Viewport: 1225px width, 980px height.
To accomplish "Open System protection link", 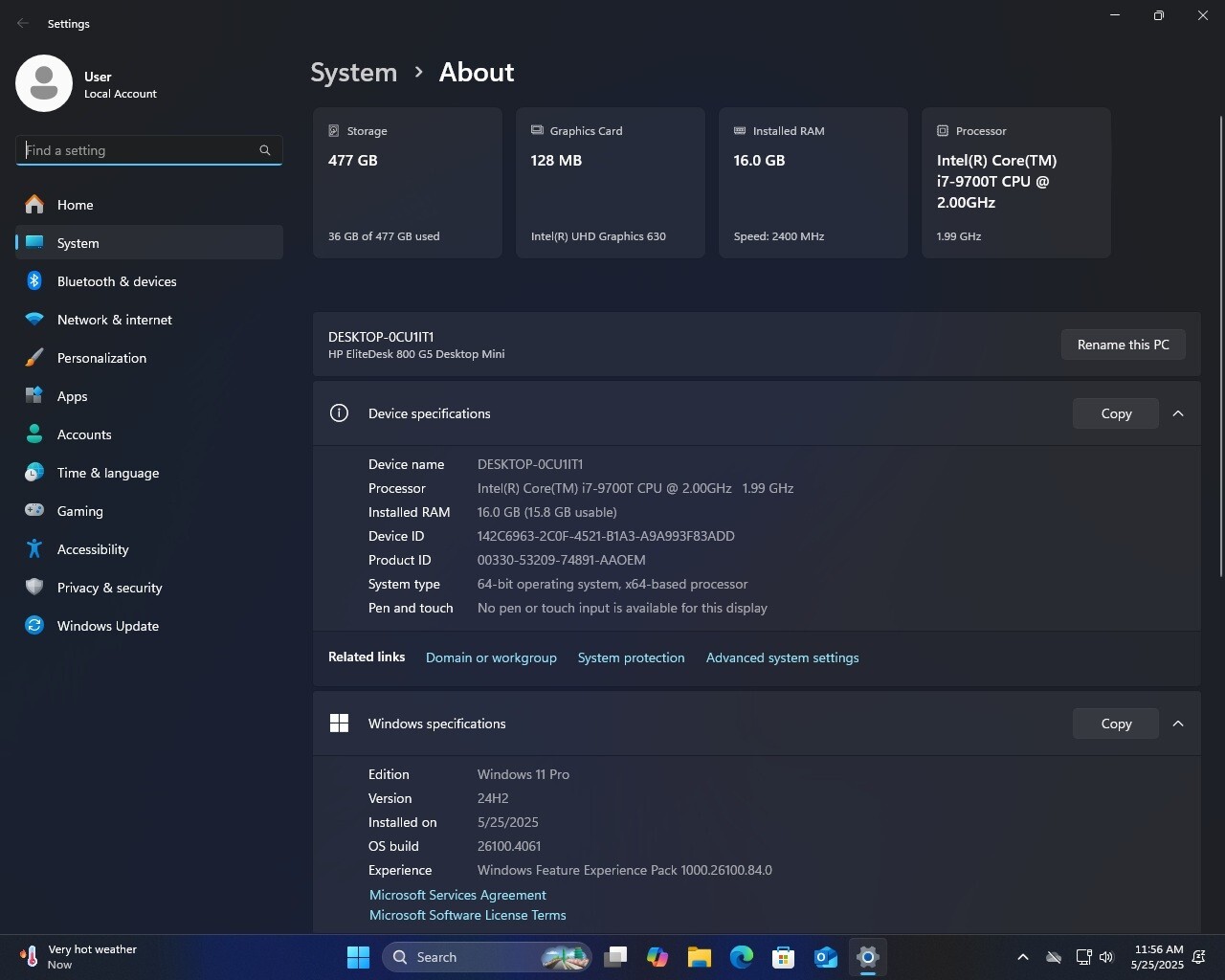I will [x=632, y=657].
